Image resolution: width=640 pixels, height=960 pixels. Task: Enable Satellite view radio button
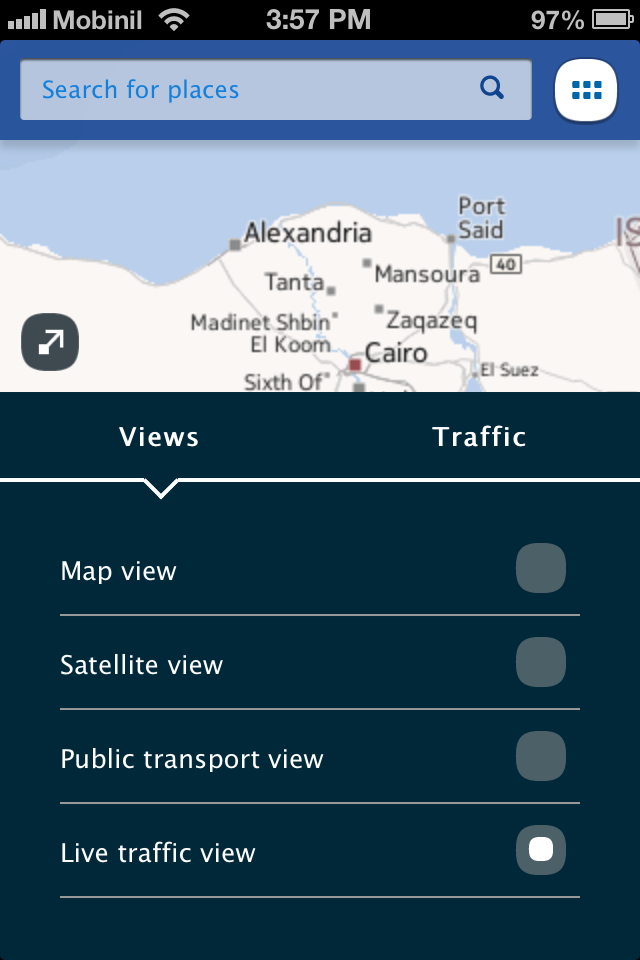541,662
